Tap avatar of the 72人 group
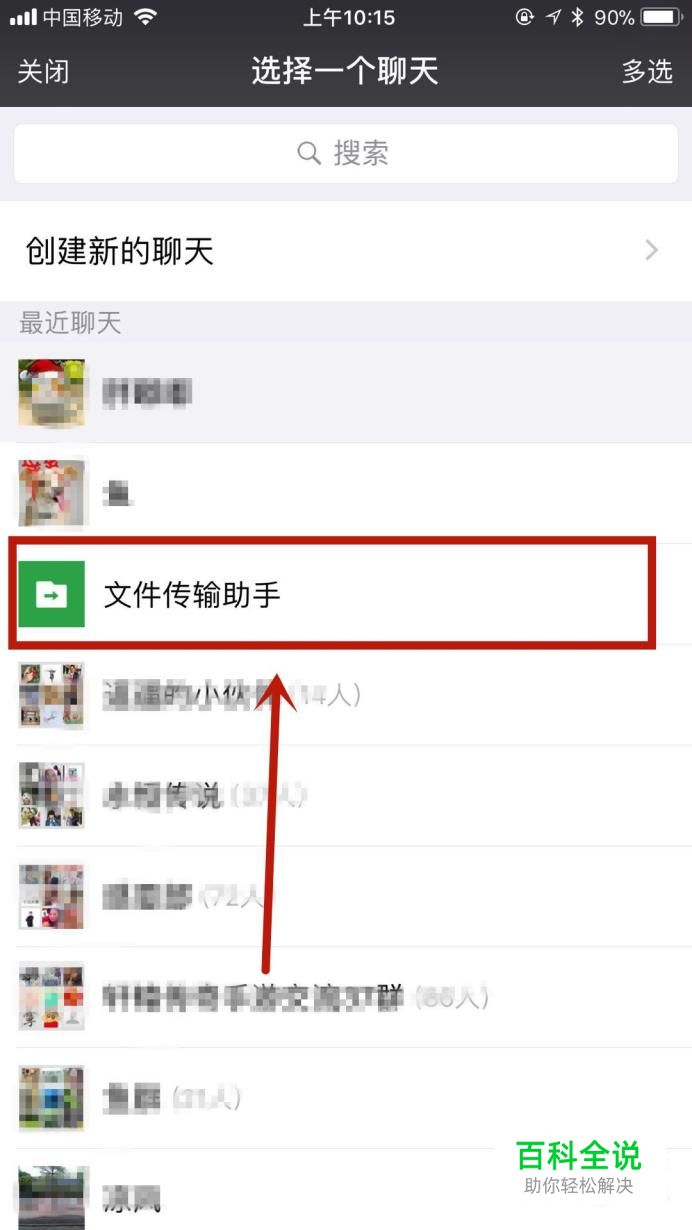This screenshot has height=1230, width=692. 52,897
